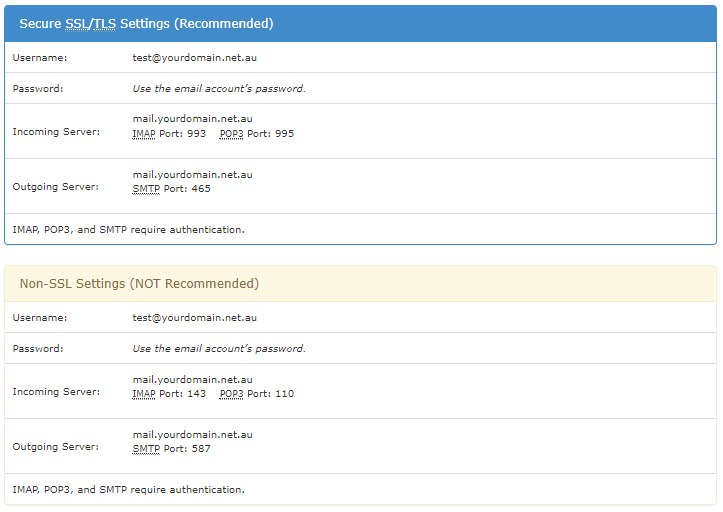
Task: Click the authentication note in the Non-SSL panel
Action: coord(128,490)
